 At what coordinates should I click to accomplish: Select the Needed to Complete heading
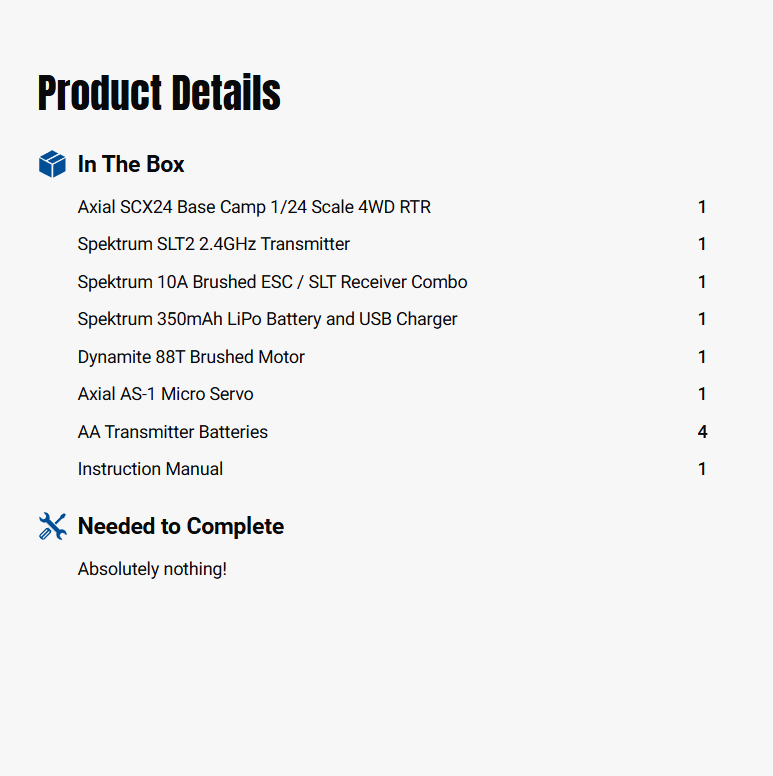181,526
